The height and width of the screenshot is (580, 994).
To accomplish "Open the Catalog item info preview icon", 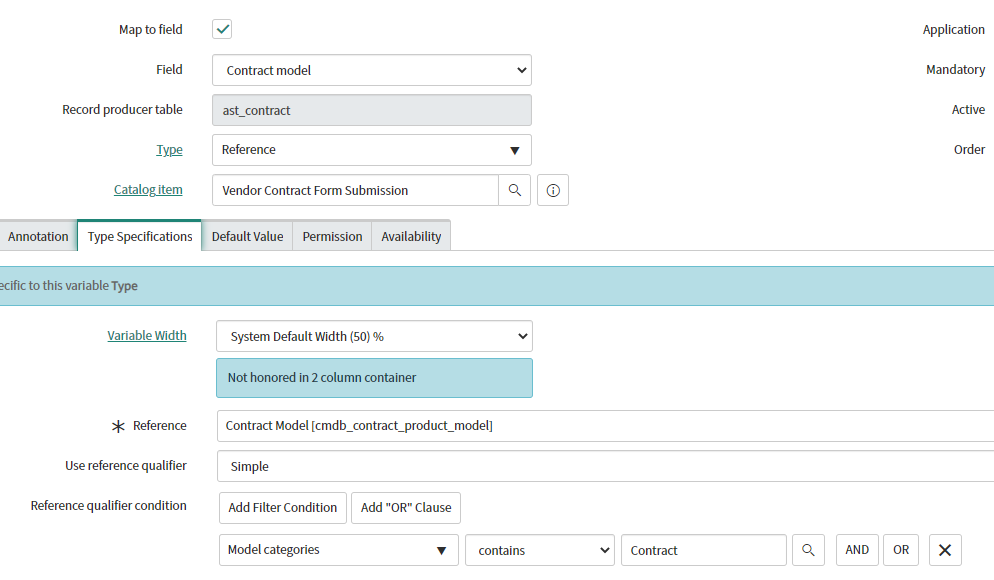I will coord(553,190).
